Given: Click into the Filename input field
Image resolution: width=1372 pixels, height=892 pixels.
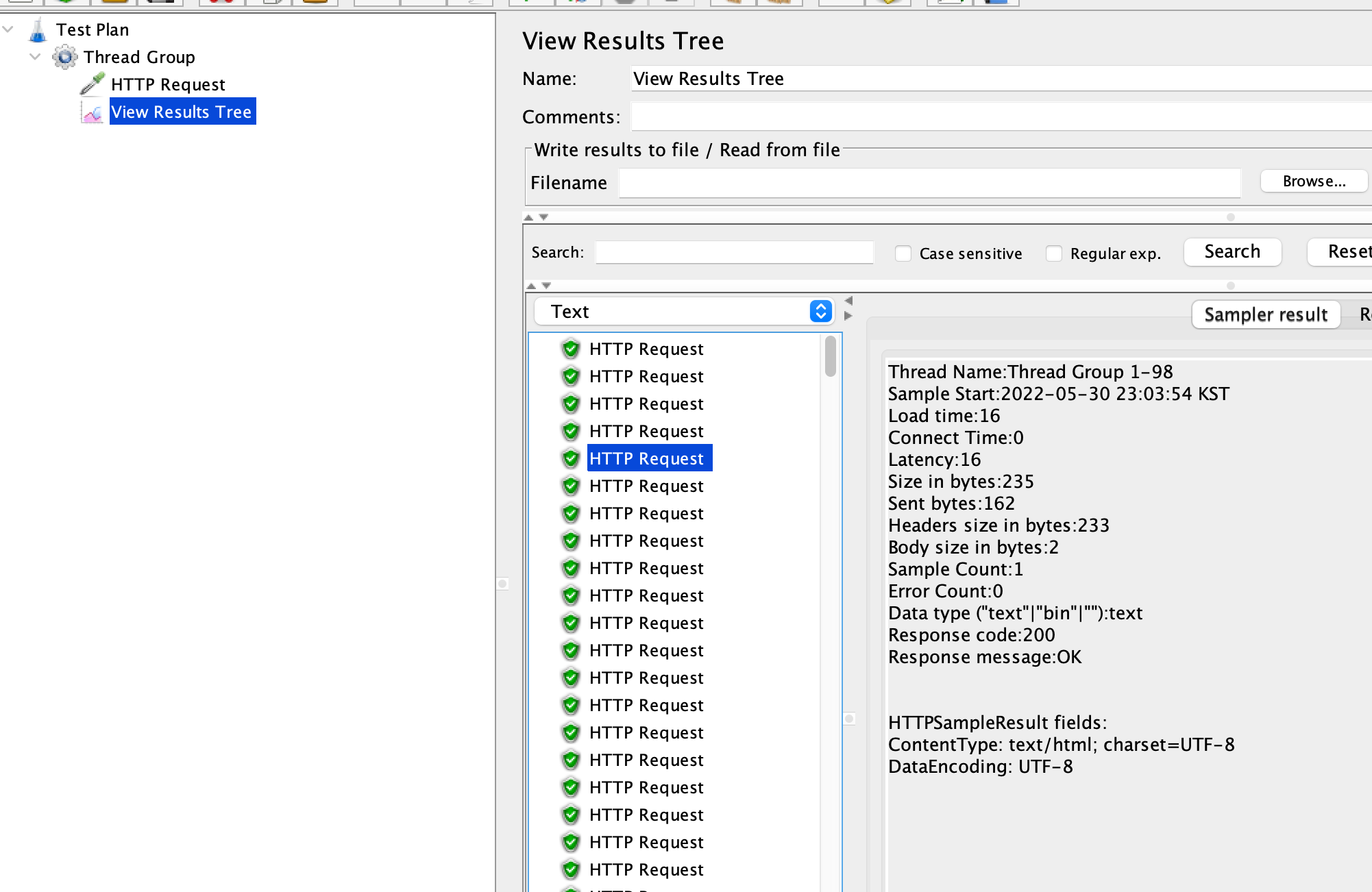Looking at the screenshot, I should click(929, 183).
